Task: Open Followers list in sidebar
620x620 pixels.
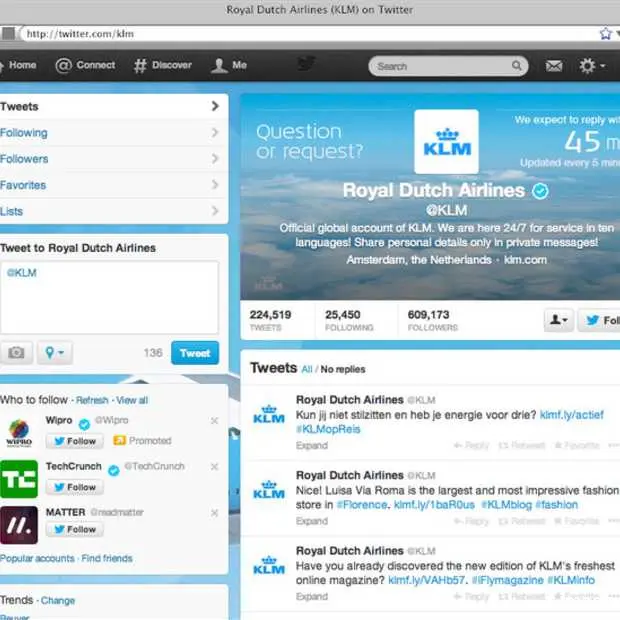Action: 114,159
